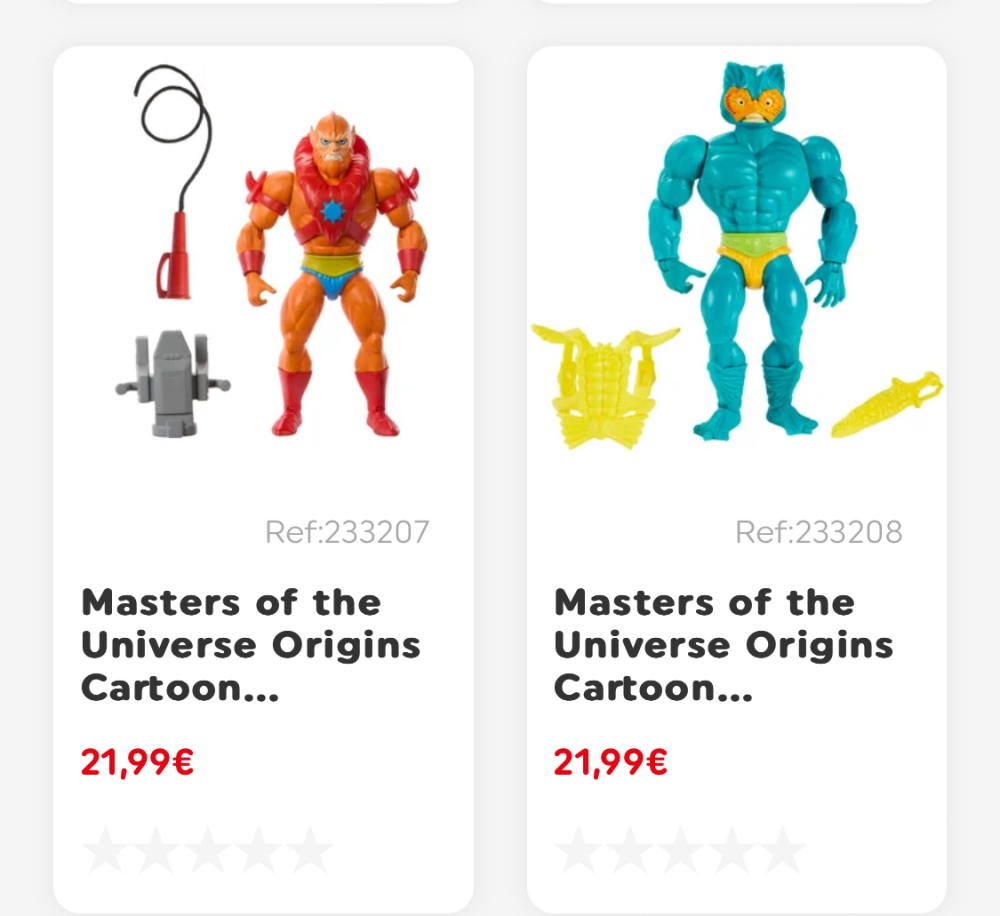Click the gray stand accessory picture
1000x916 pixels.
pos(173,384)
